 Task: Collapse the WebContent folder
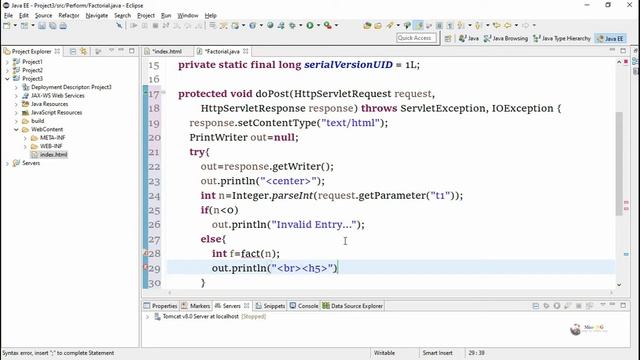(x=16, y=129)
